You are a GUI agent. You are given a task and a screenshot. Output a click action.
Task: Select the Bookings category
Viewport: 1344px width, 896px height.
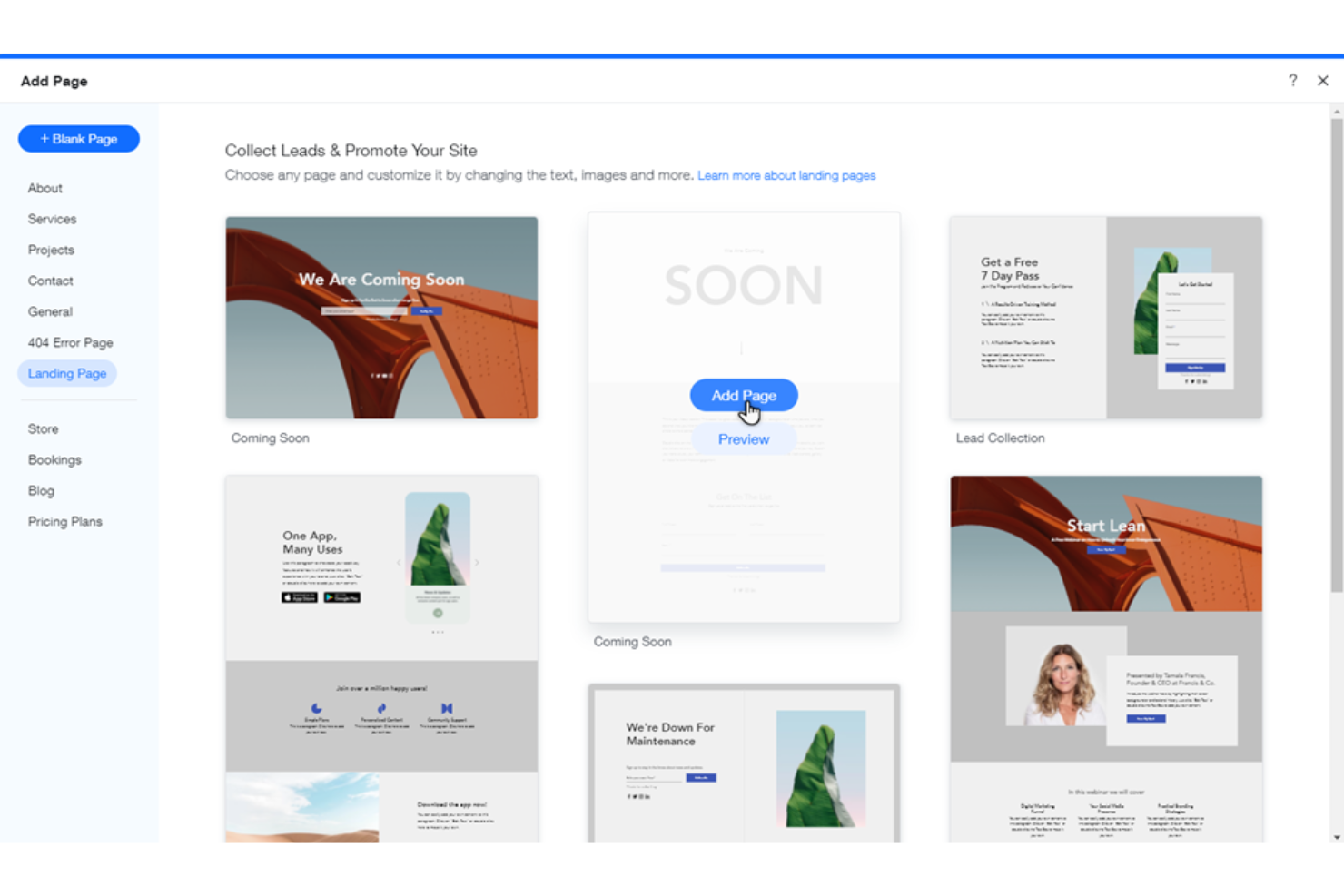[54, 459]
